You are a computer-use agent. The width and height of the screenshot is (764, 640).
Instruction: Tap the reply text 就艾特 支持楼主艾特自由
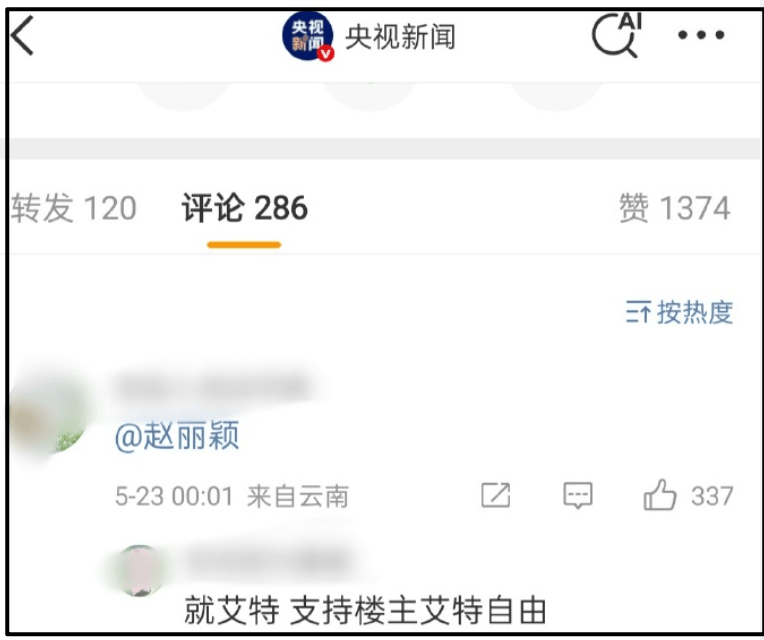pyautogui.click(x=365, y=611)
